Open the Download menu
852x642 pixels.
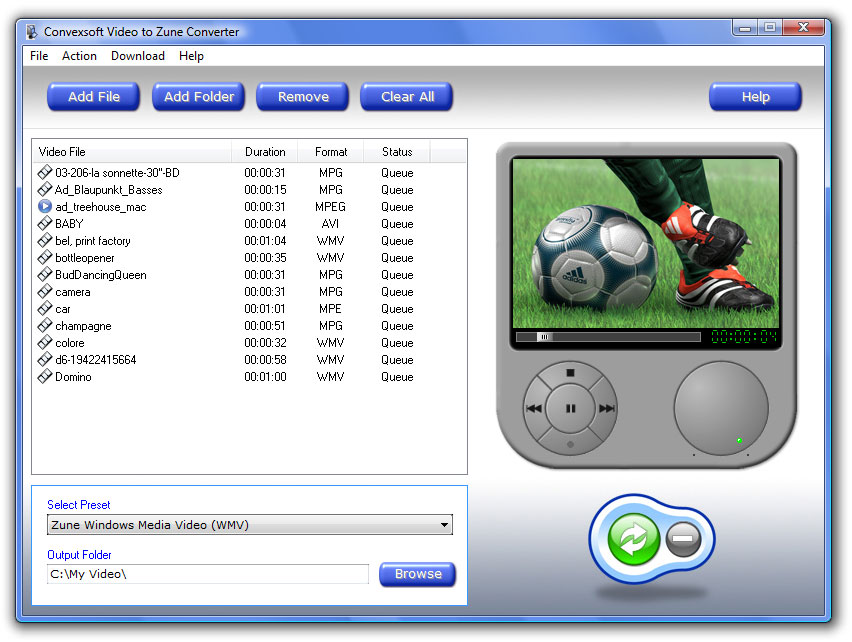[x=138, y=56]
